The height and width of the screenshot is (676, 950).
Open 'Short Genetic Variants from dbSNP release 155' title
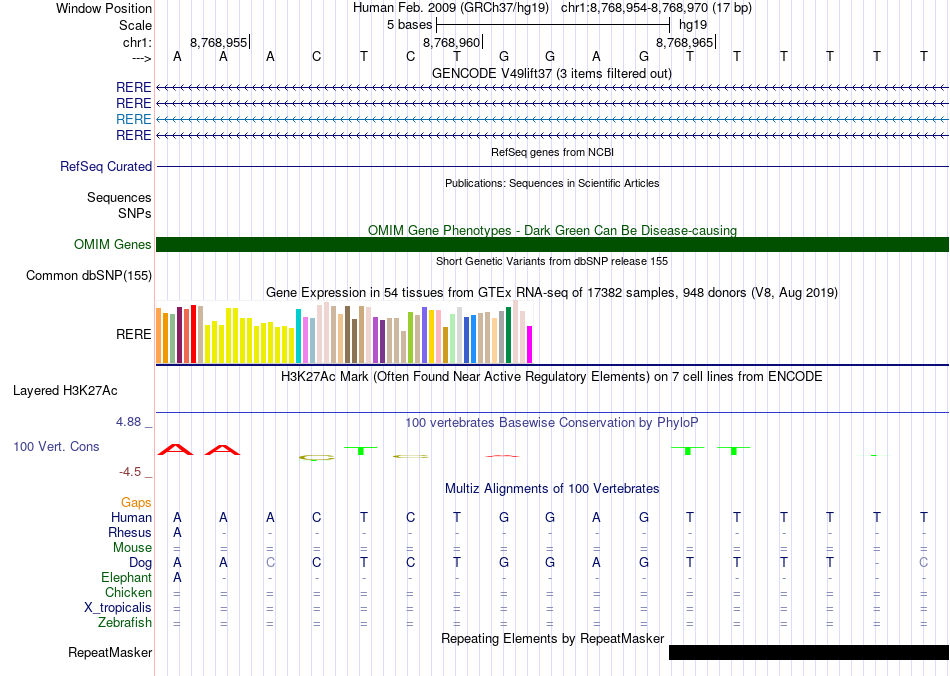(552, 261)
